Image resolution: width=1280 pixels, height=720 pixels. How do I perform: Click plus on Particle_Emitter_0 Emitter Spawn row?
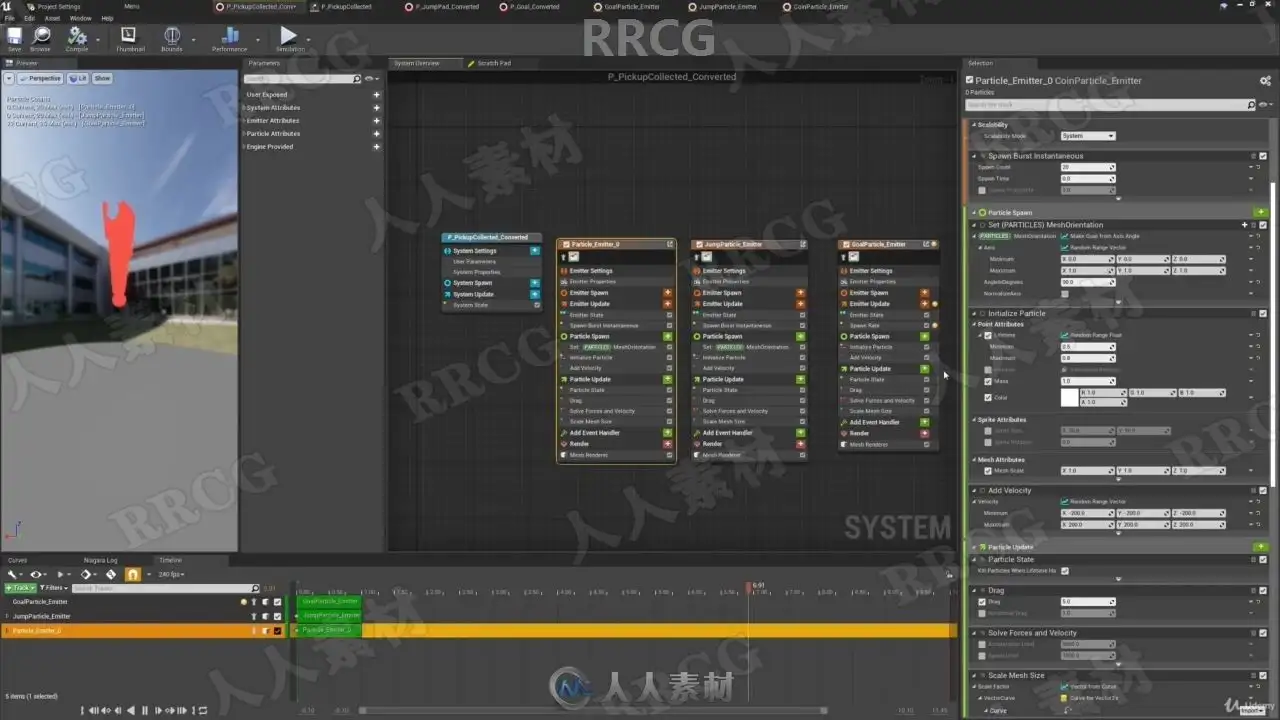[668, 293]
